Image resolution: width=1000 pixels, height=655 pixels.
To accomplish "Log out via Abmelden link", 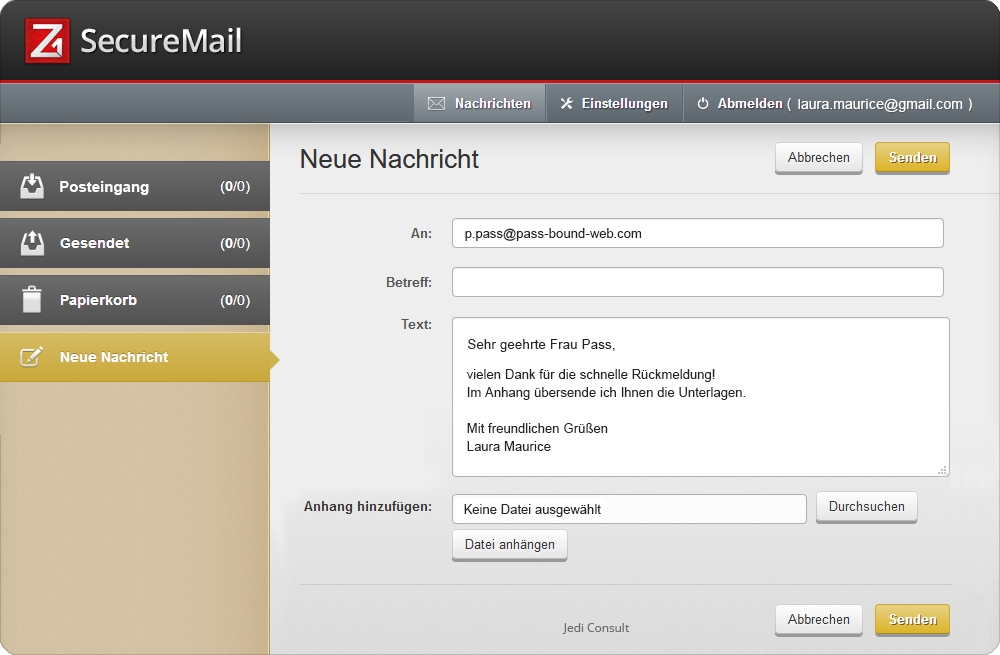I will pos(750,103).
